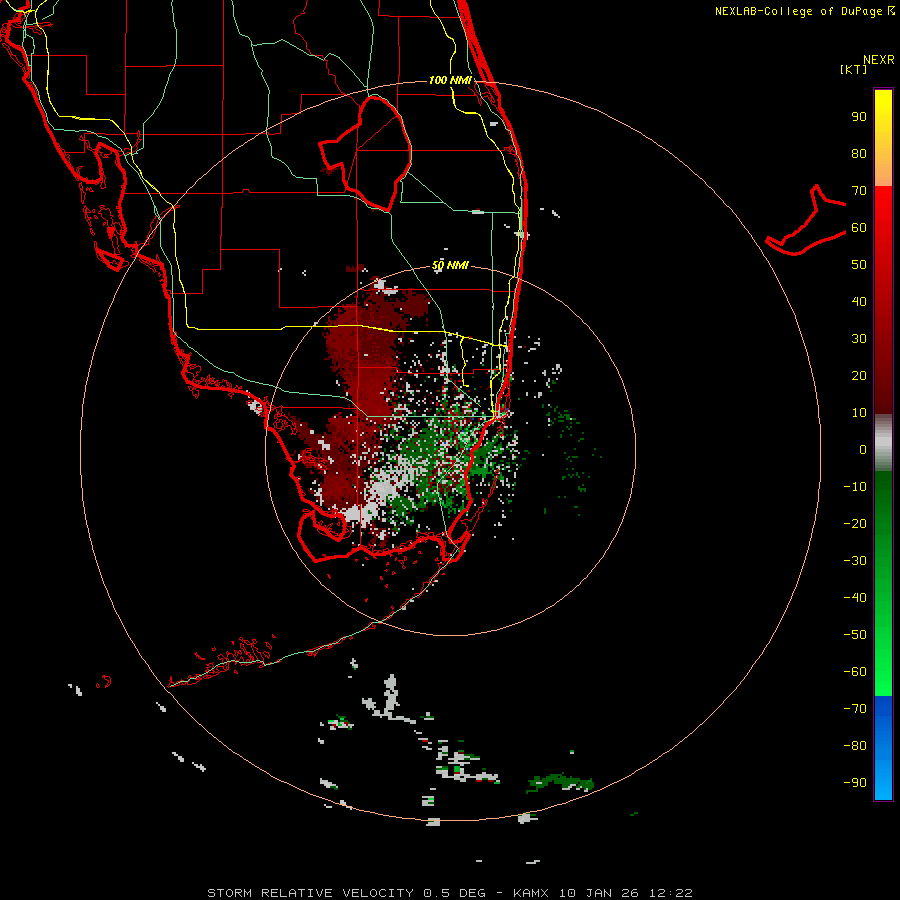This screenshot has width=900, height=900.
Task: Pick the green segment of the velocity color bar
Action: (x=883, y=584)
